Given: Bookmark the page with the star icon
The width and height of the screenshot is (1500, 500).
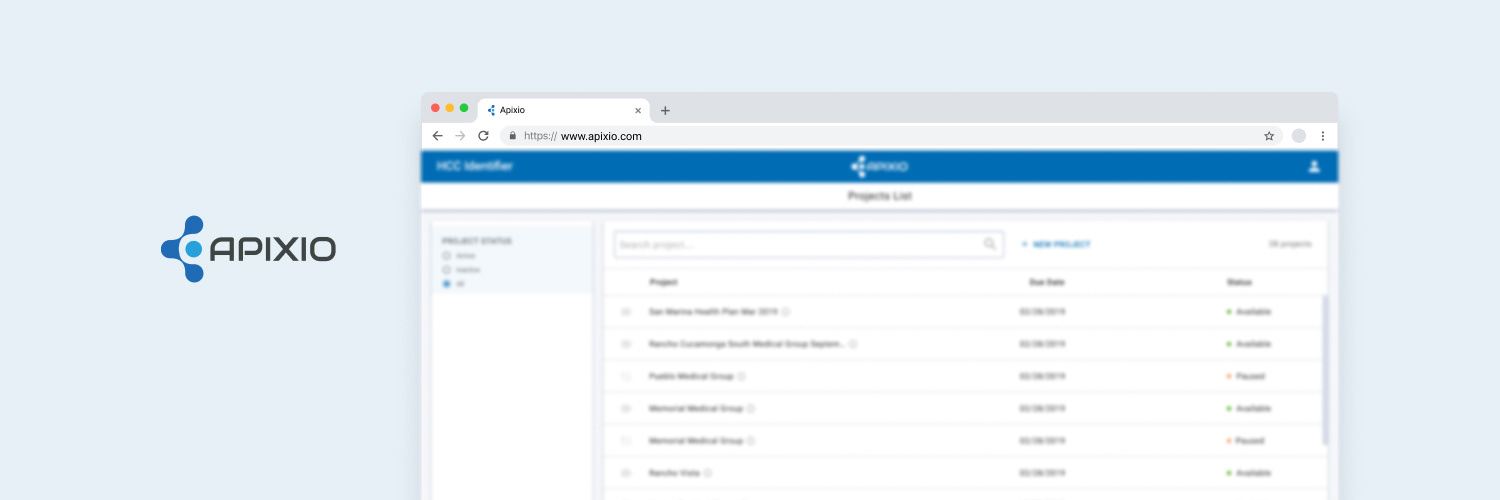Looking at the screenshot, I should click(1269, 136).
